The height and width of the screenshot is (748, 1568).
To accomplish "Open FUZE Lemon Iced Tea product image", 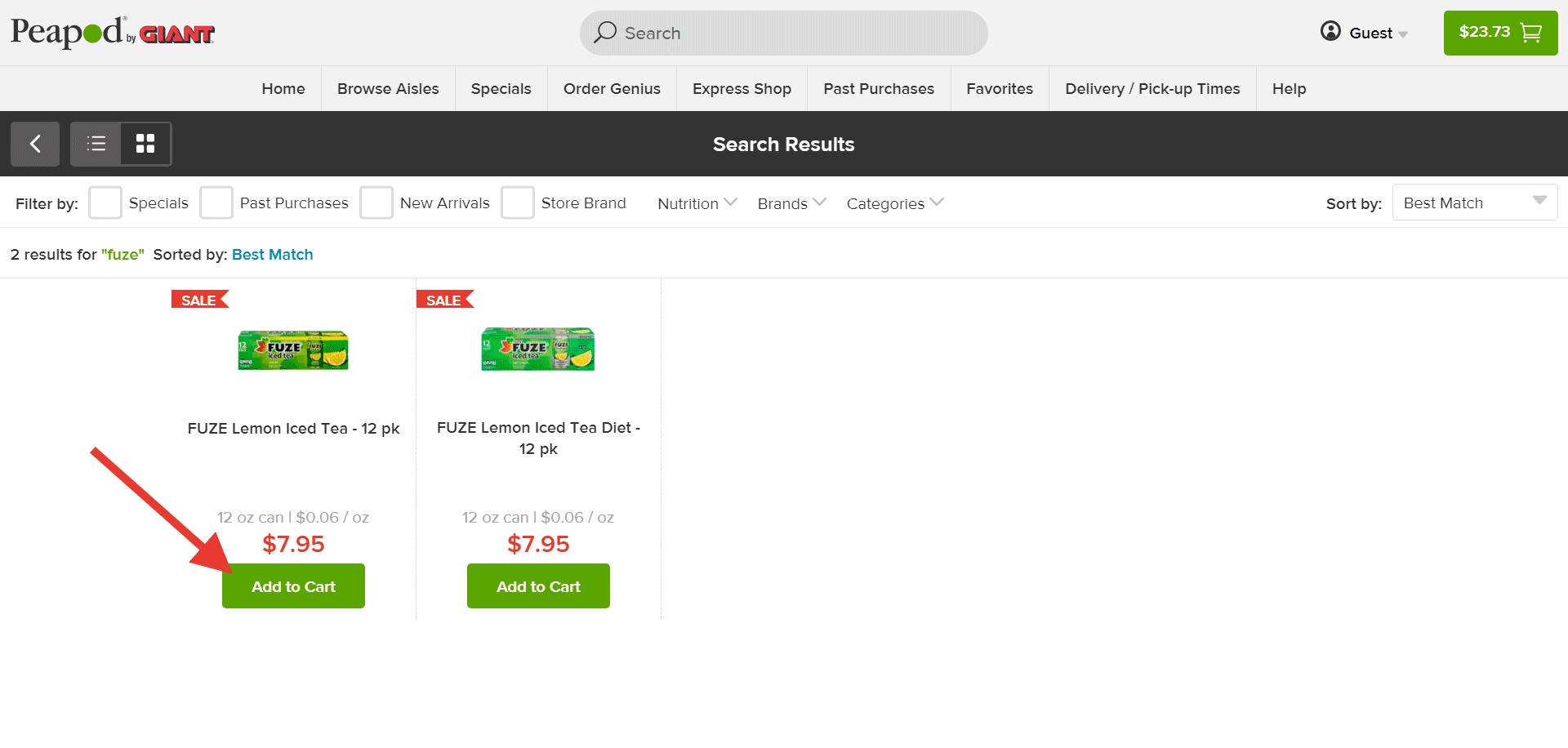I will 293,350.
